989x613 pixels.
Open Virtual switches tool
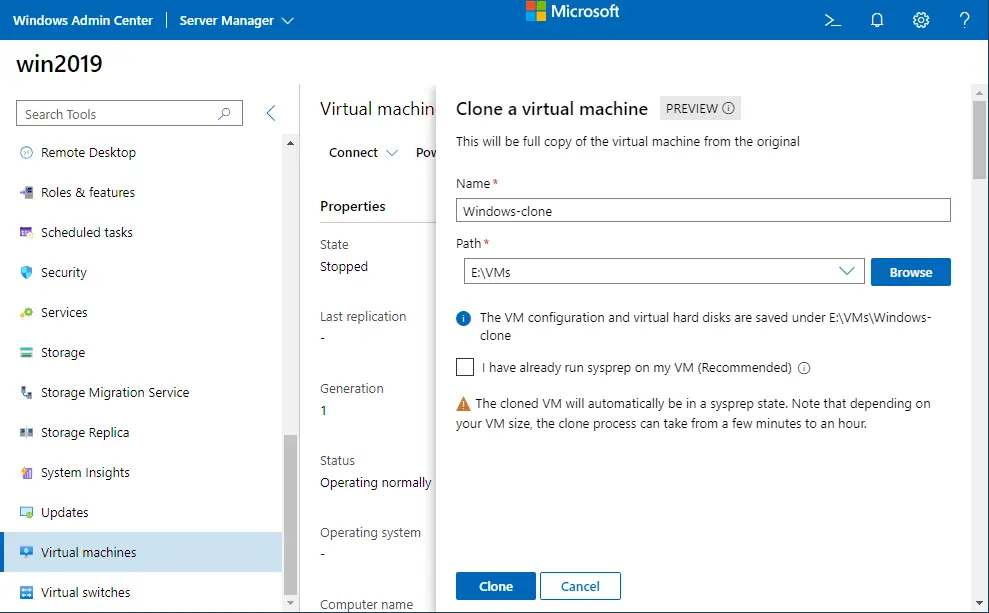(142, 592)
